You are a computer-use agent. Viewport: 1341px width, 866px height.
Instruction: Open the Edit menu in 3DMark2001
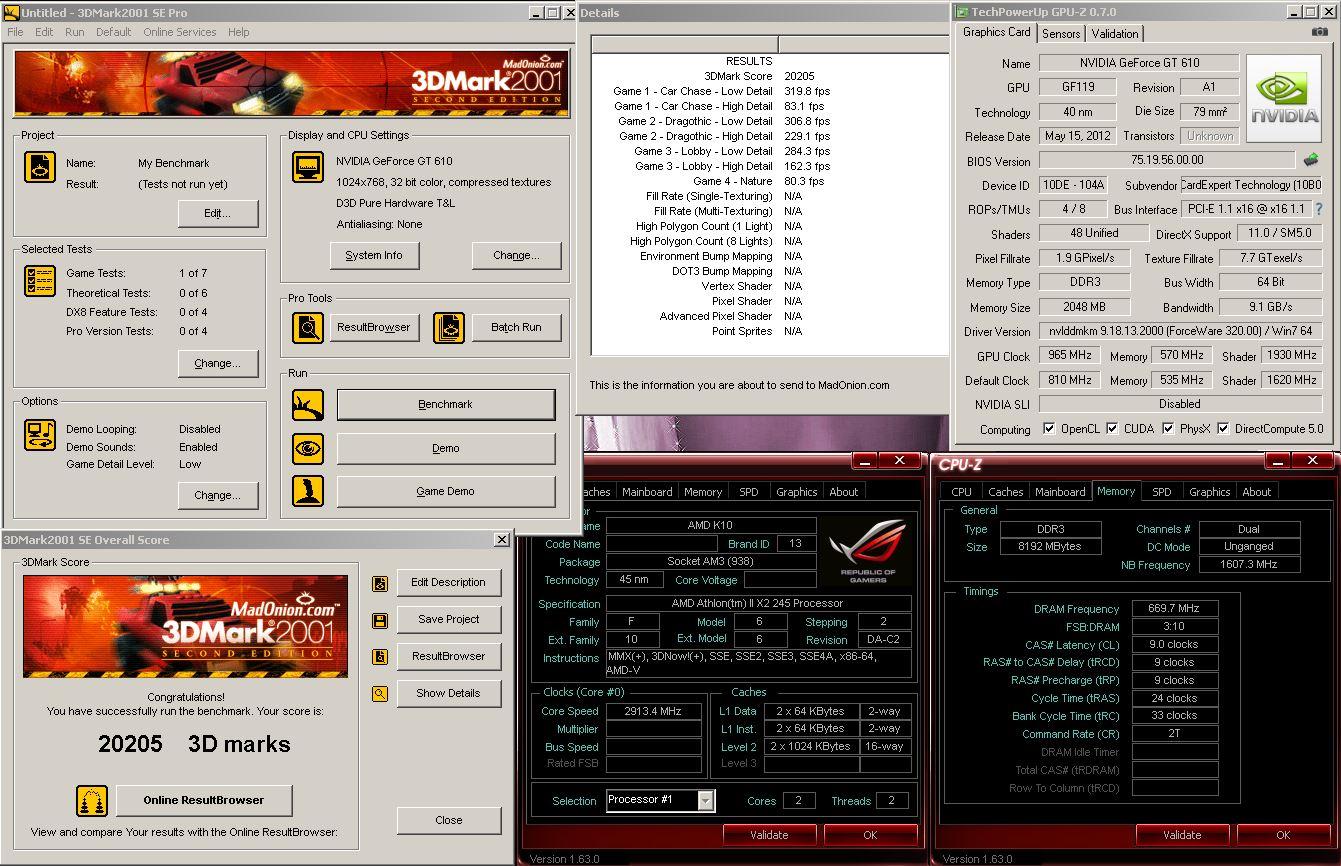[x=44, y=32]
